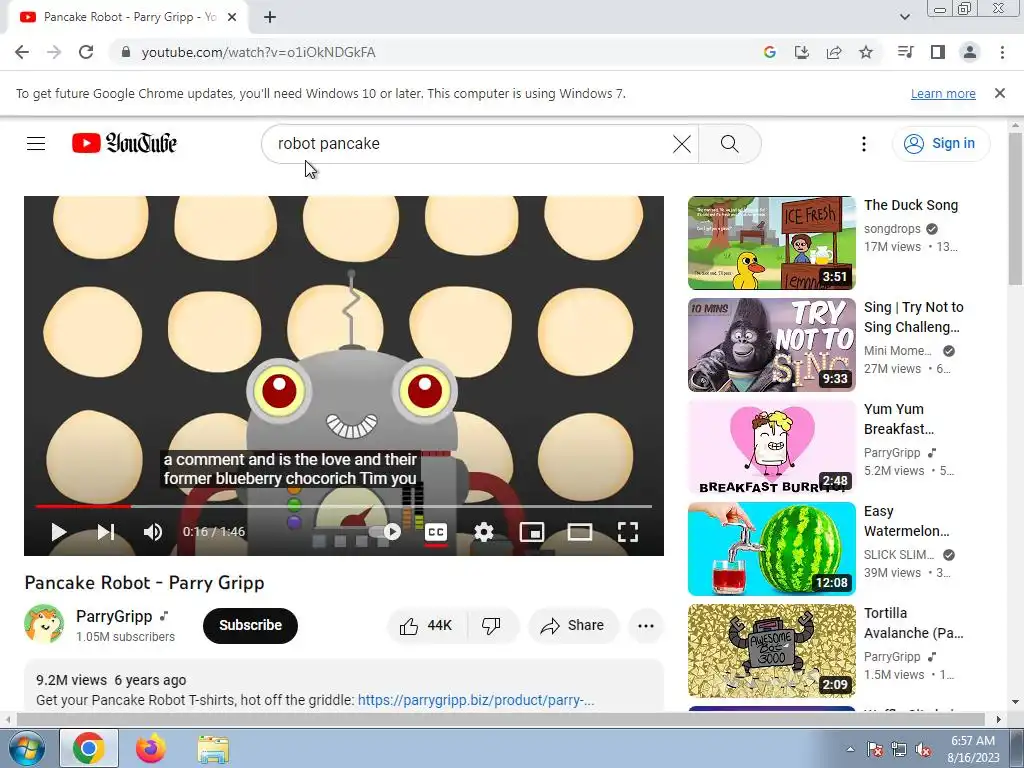Like the video with 44K thumbs up
1024x768 pixels.
coord(426,626)
